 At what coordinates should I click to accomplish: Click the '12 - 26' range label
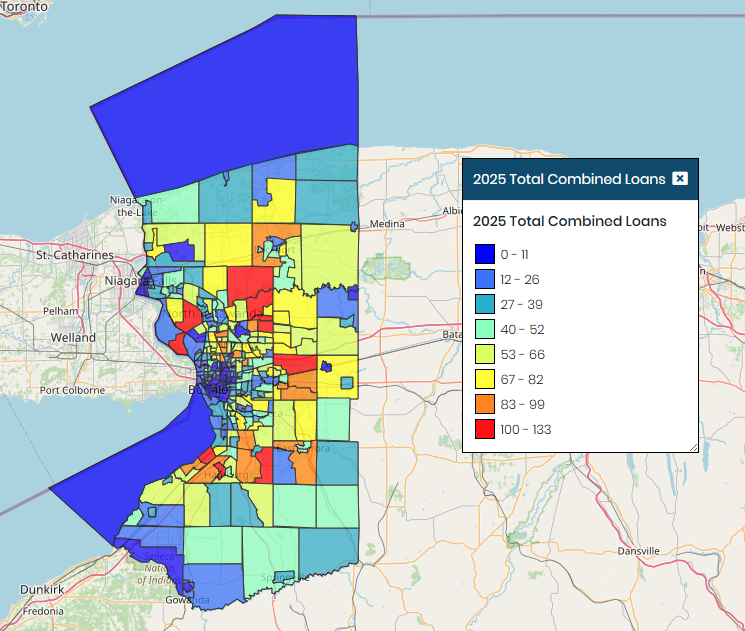pos(519,279)
